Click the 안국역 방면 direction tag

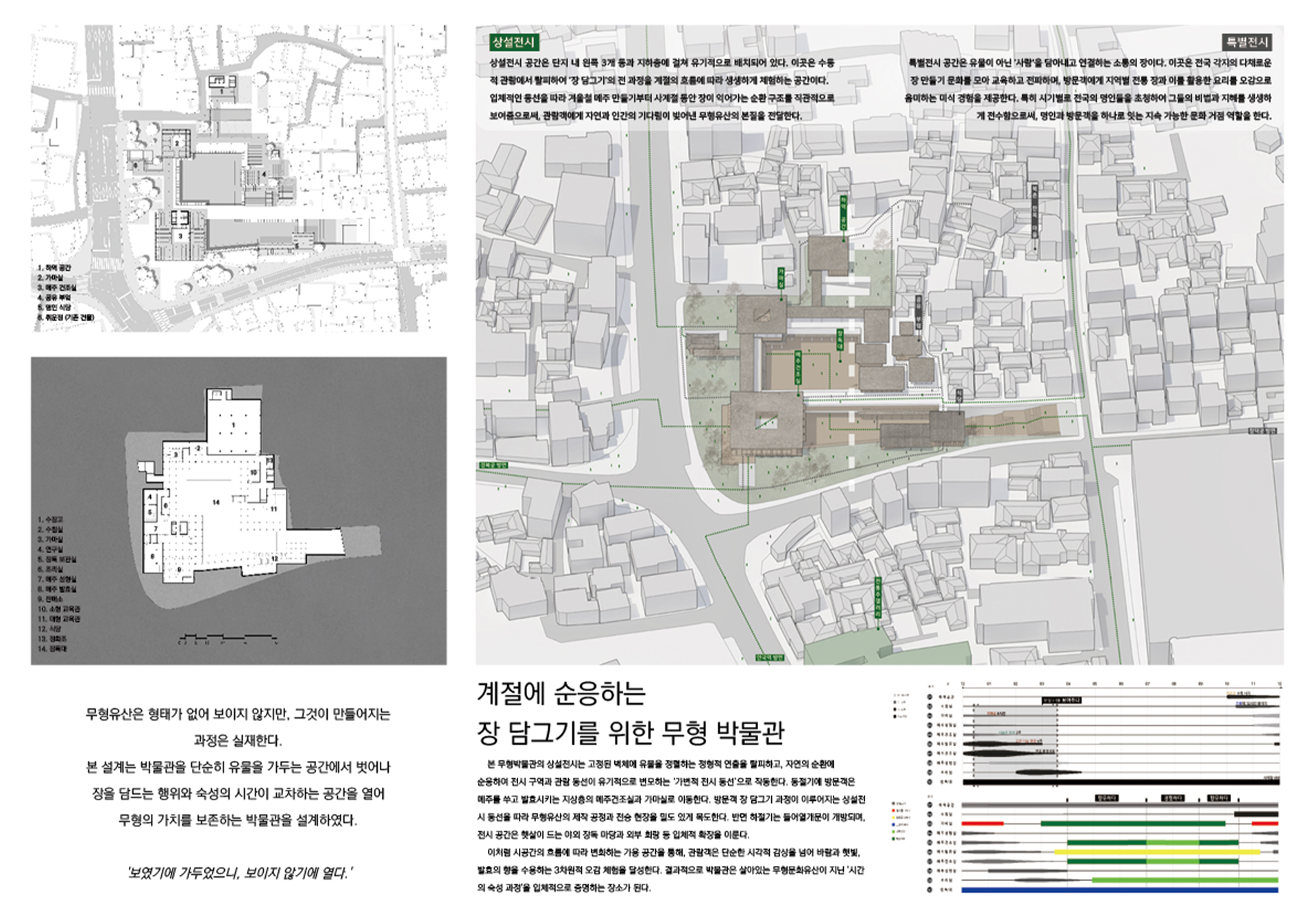pos(769,657)
